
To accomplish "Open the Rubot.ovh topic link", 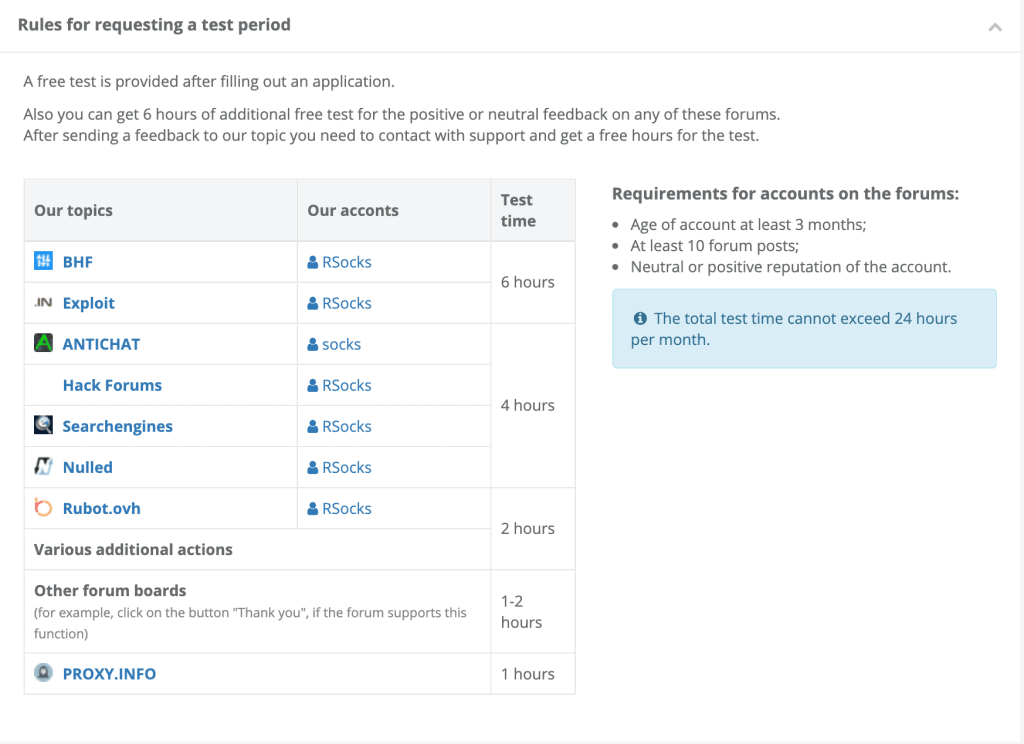I will coord(101,509).
